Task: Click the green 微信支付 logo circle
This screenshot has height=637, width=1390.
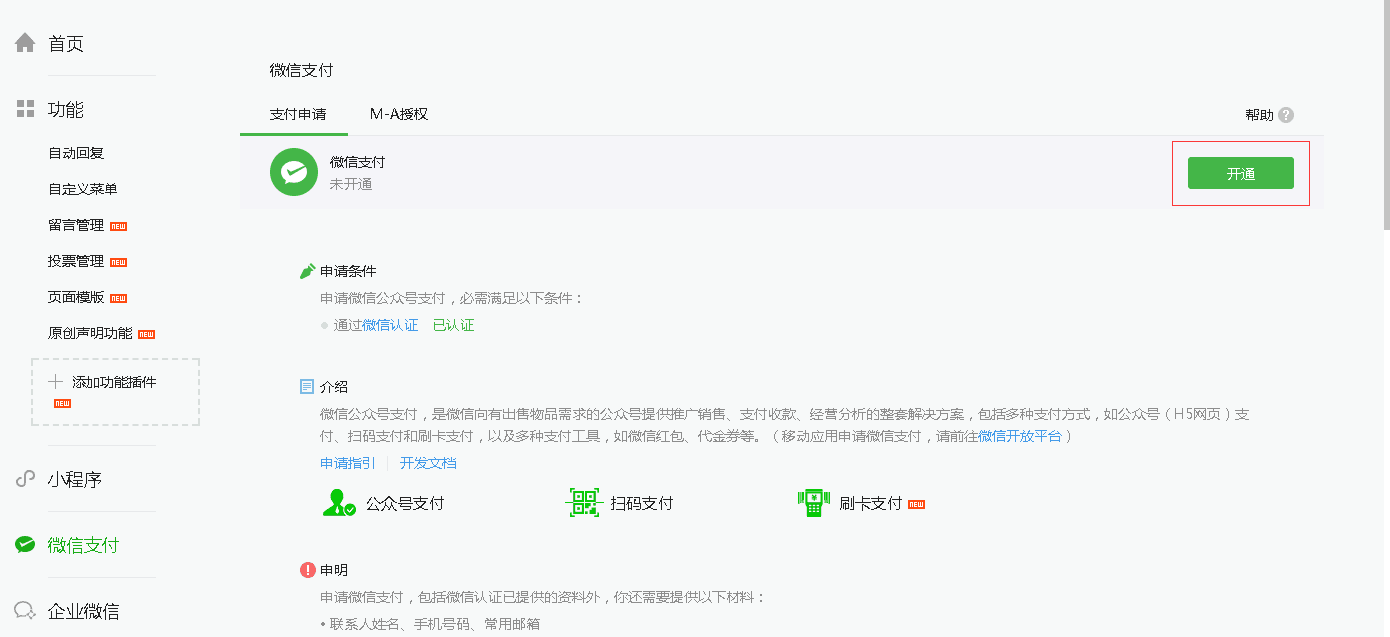Action: (x=294, y=173)
